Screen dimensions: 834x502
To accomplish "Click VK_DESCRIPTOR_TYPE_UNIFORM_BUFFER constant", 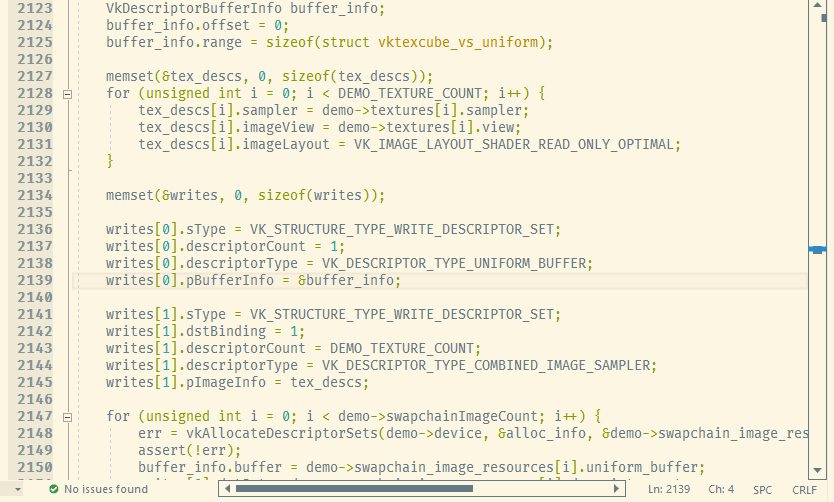I will (x=454, y=264).
